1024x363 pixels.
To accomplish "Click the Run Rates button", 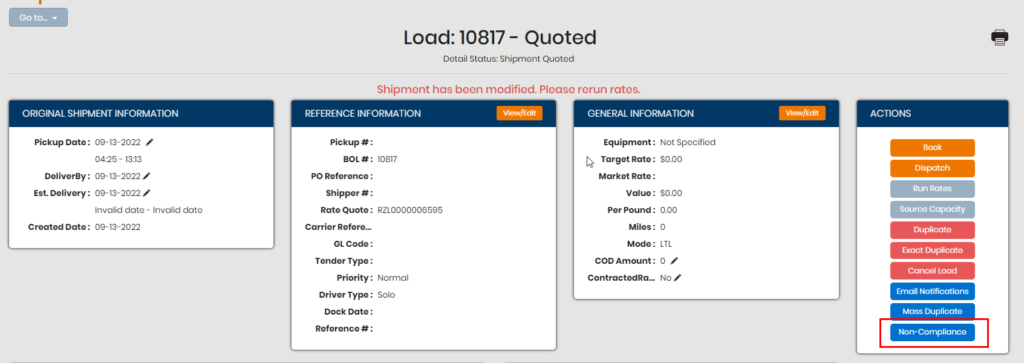I will tap(932, 189).
